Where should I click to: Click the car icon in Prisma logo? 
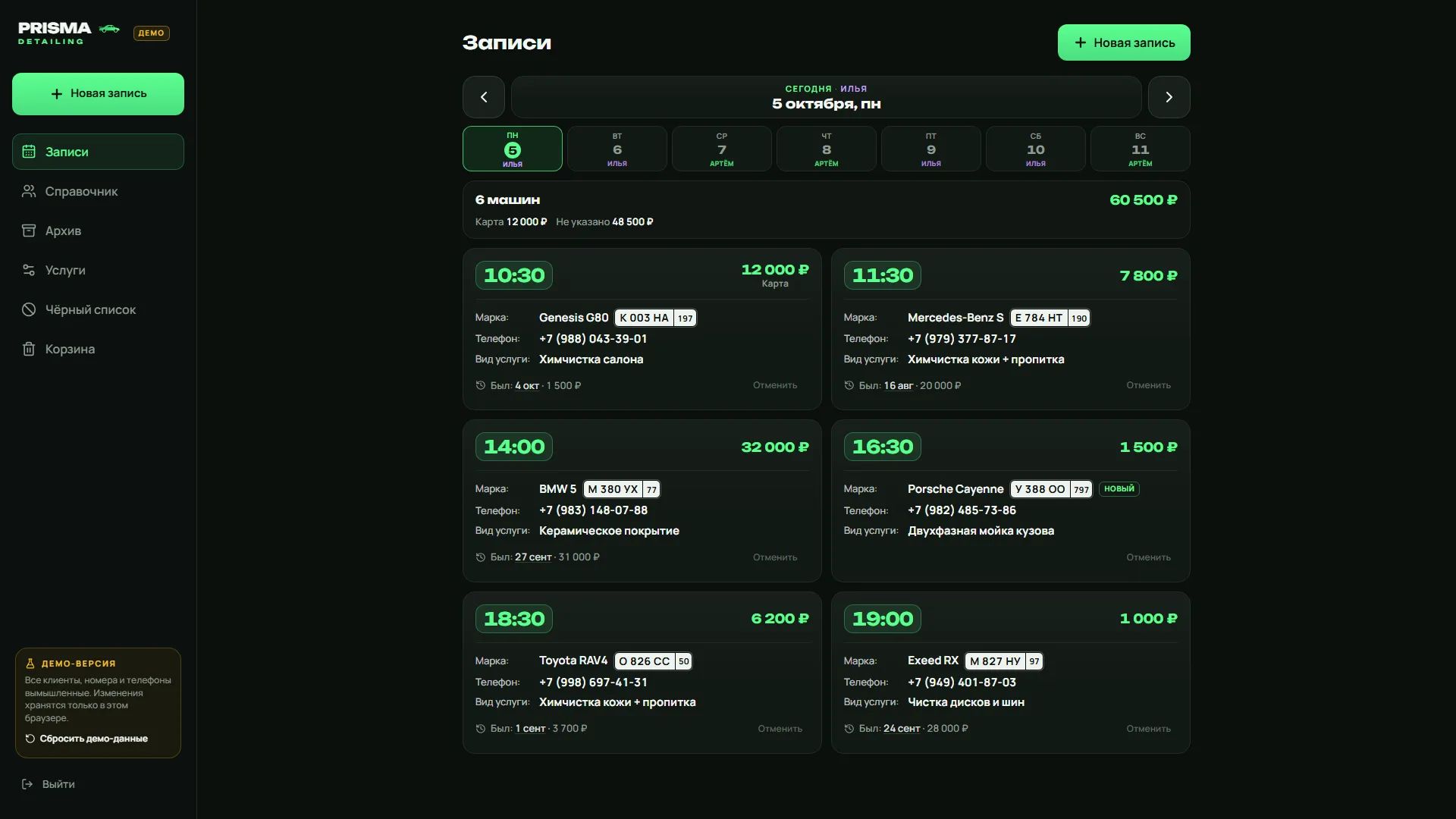pos(110,29)
